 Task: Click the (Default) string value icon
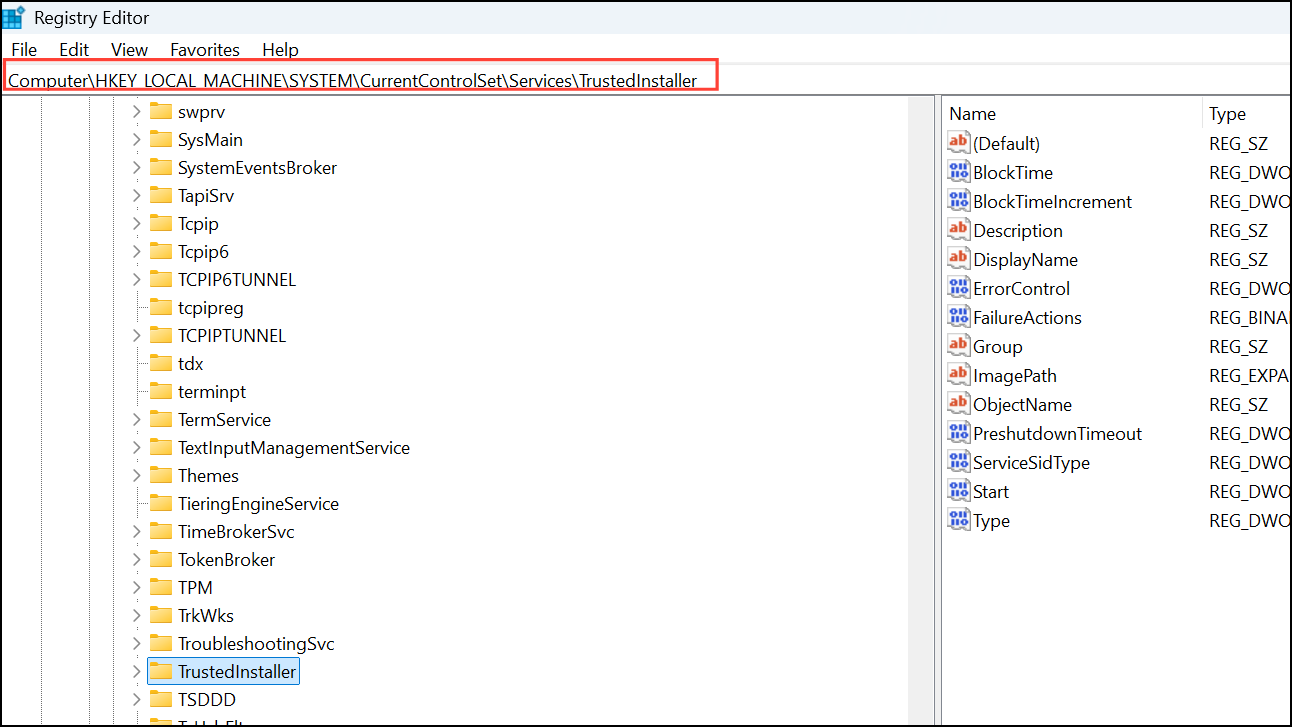(959, 143)
